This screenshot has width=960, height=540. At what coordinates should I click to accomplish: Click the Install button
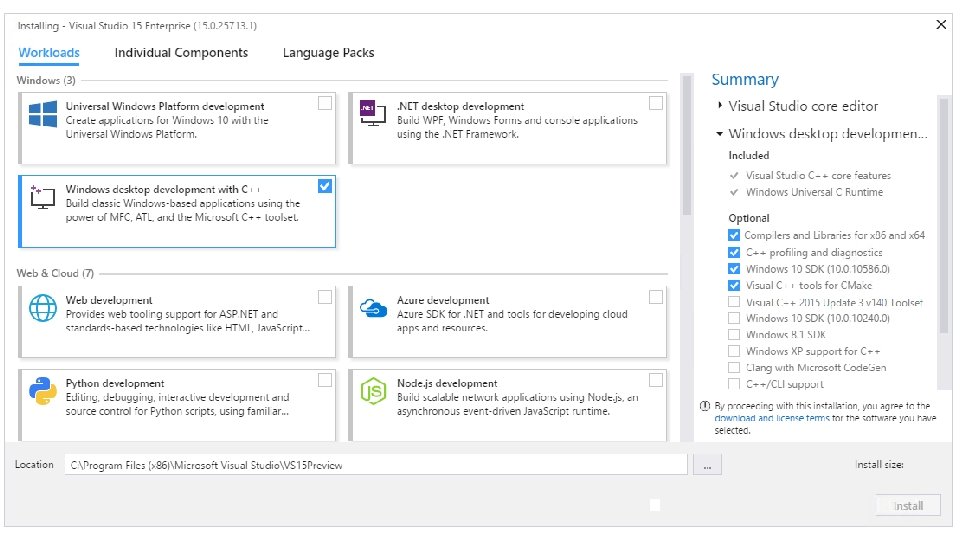pos(909,506)
